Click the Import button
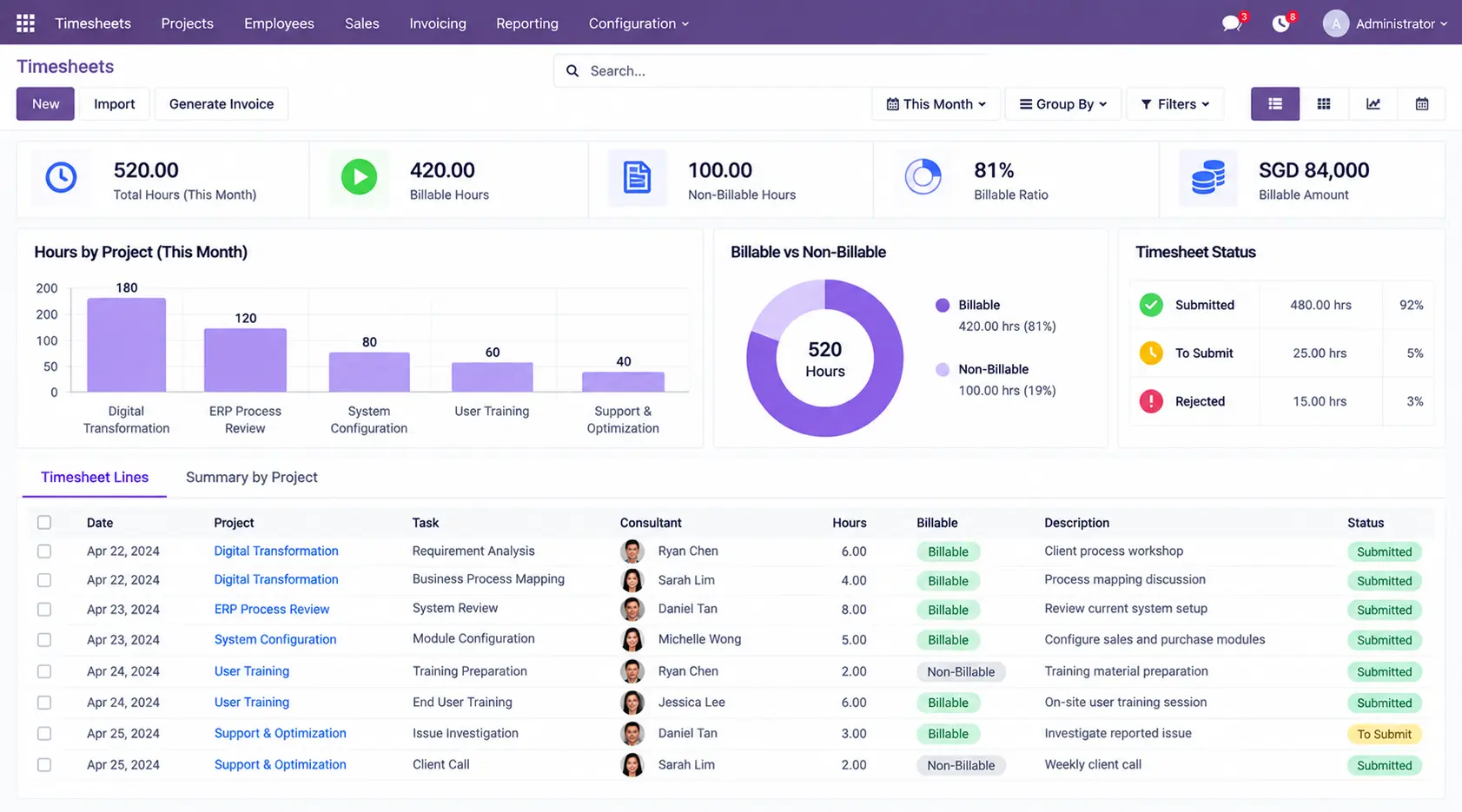 point(115,104)
